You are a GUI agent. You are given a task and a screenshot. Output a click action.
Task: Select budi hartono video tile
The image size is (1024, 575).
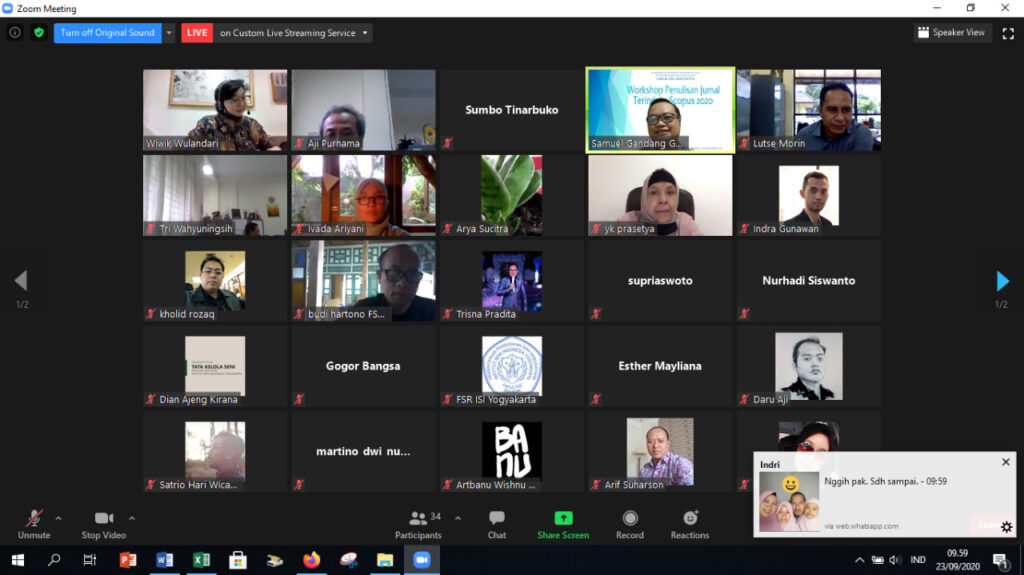363,280
